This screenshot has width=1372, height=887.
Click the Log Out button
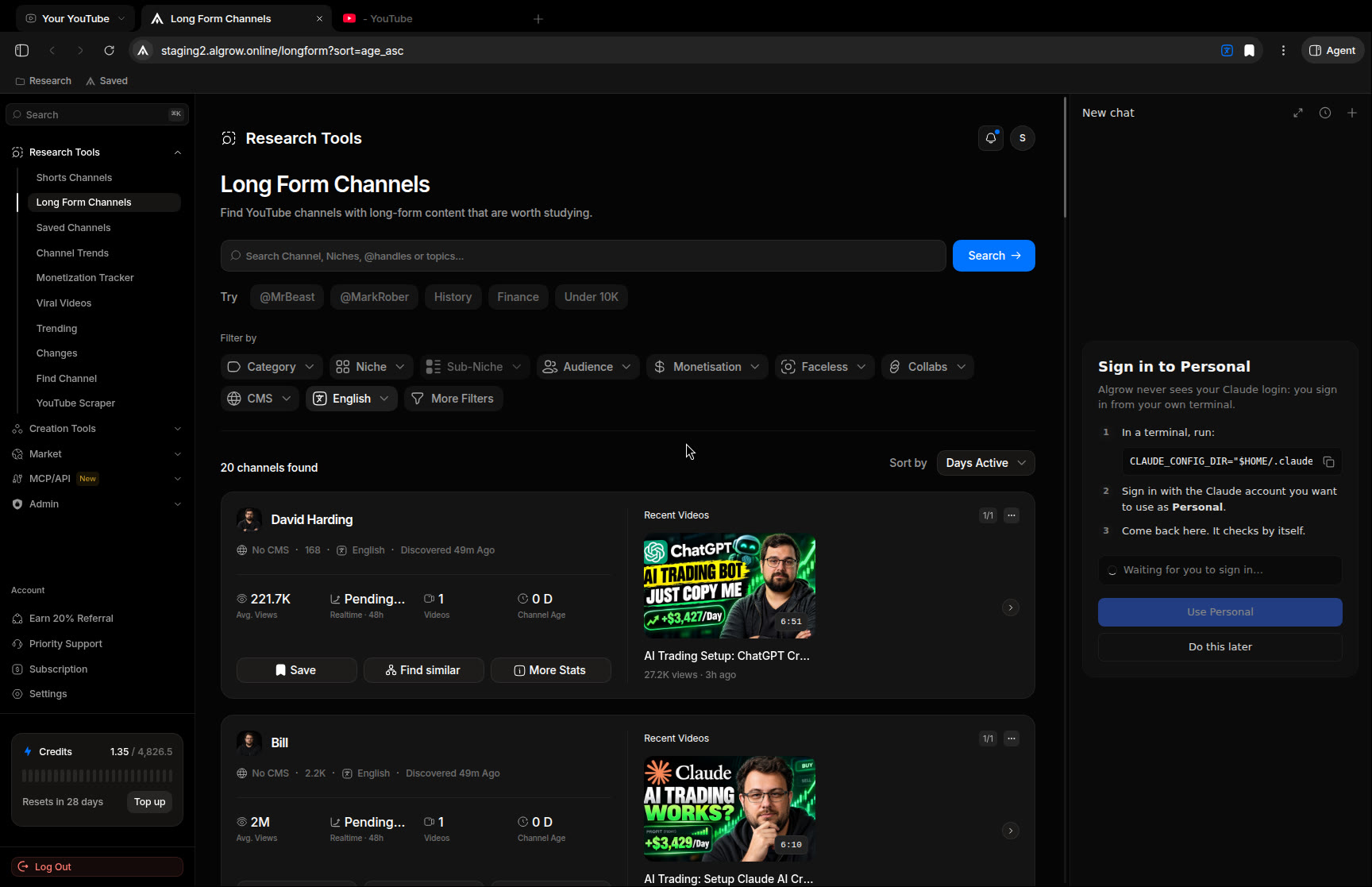click(x=97, y=867)
